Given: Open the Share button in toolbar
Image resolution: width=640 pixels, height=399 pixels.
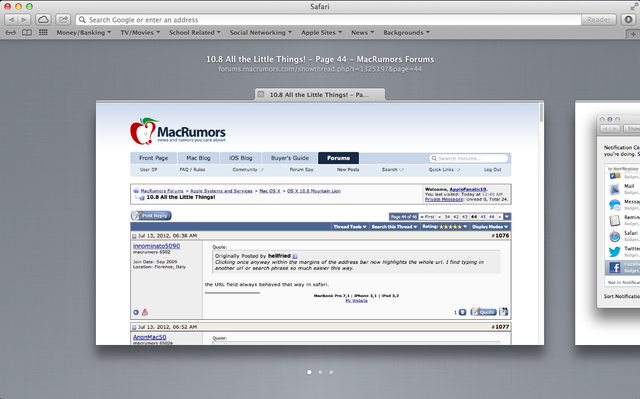Looking at the screenshot, I should [x=63, y=20].
